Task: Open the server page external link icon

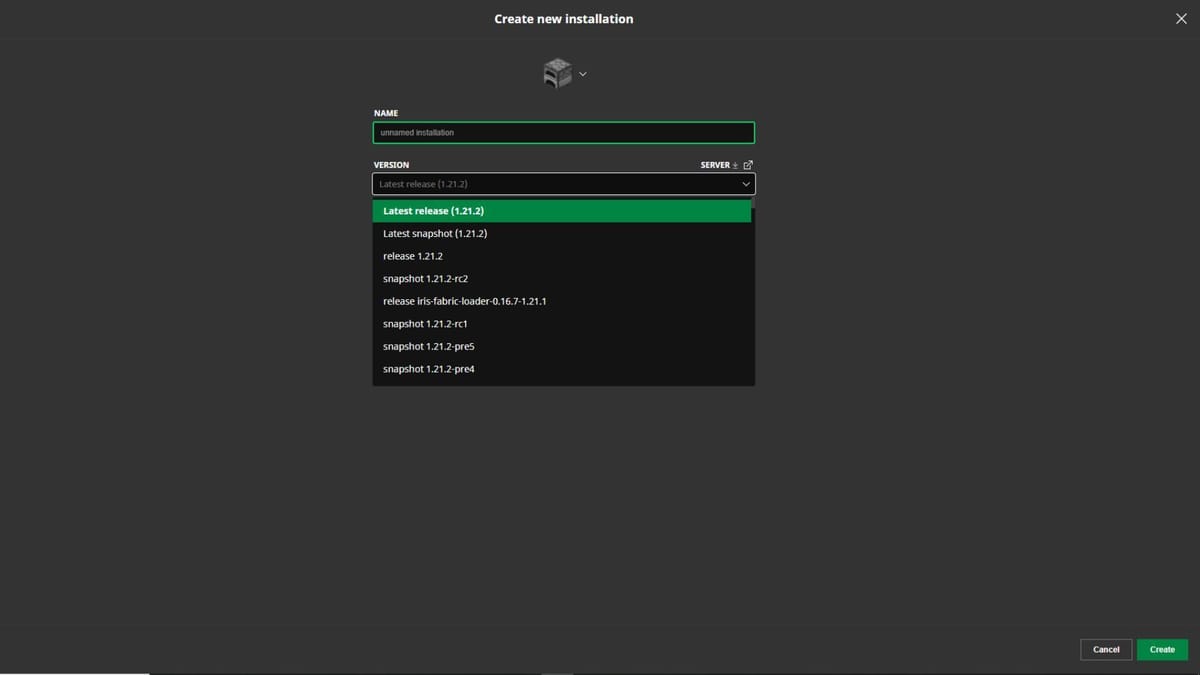Action: [x=748, y=164]
